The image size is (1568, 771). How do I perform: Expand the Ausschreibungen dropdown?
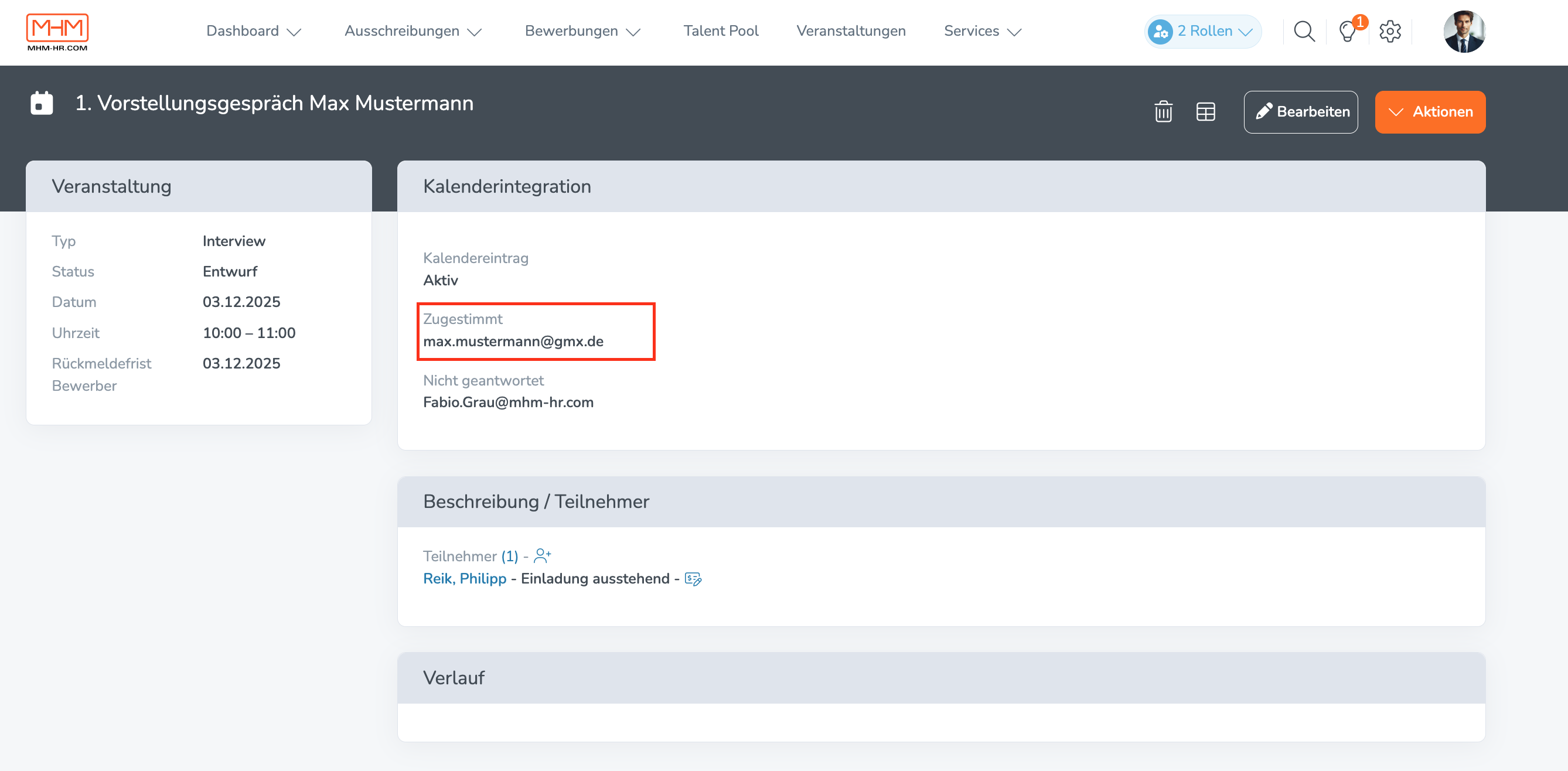coord(413,31)
